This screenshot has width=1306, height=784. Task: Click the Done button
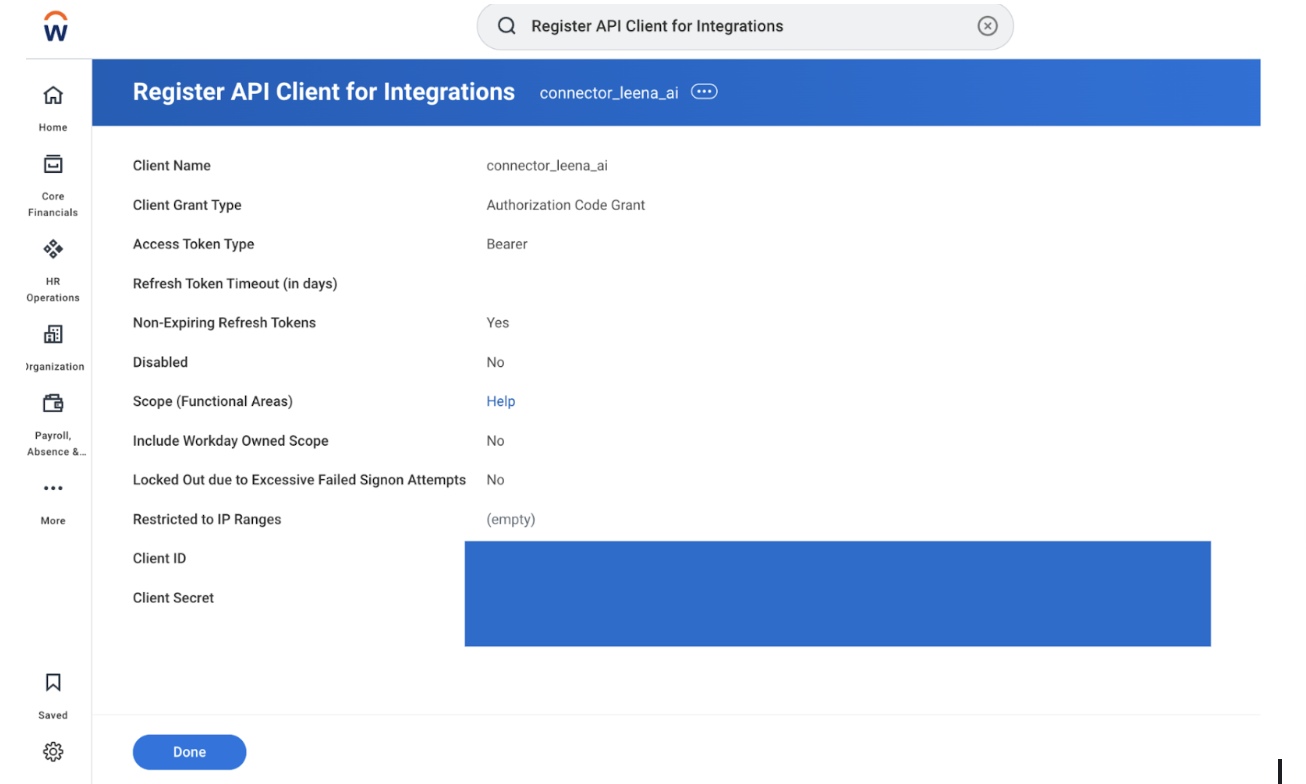pos(189,752)
